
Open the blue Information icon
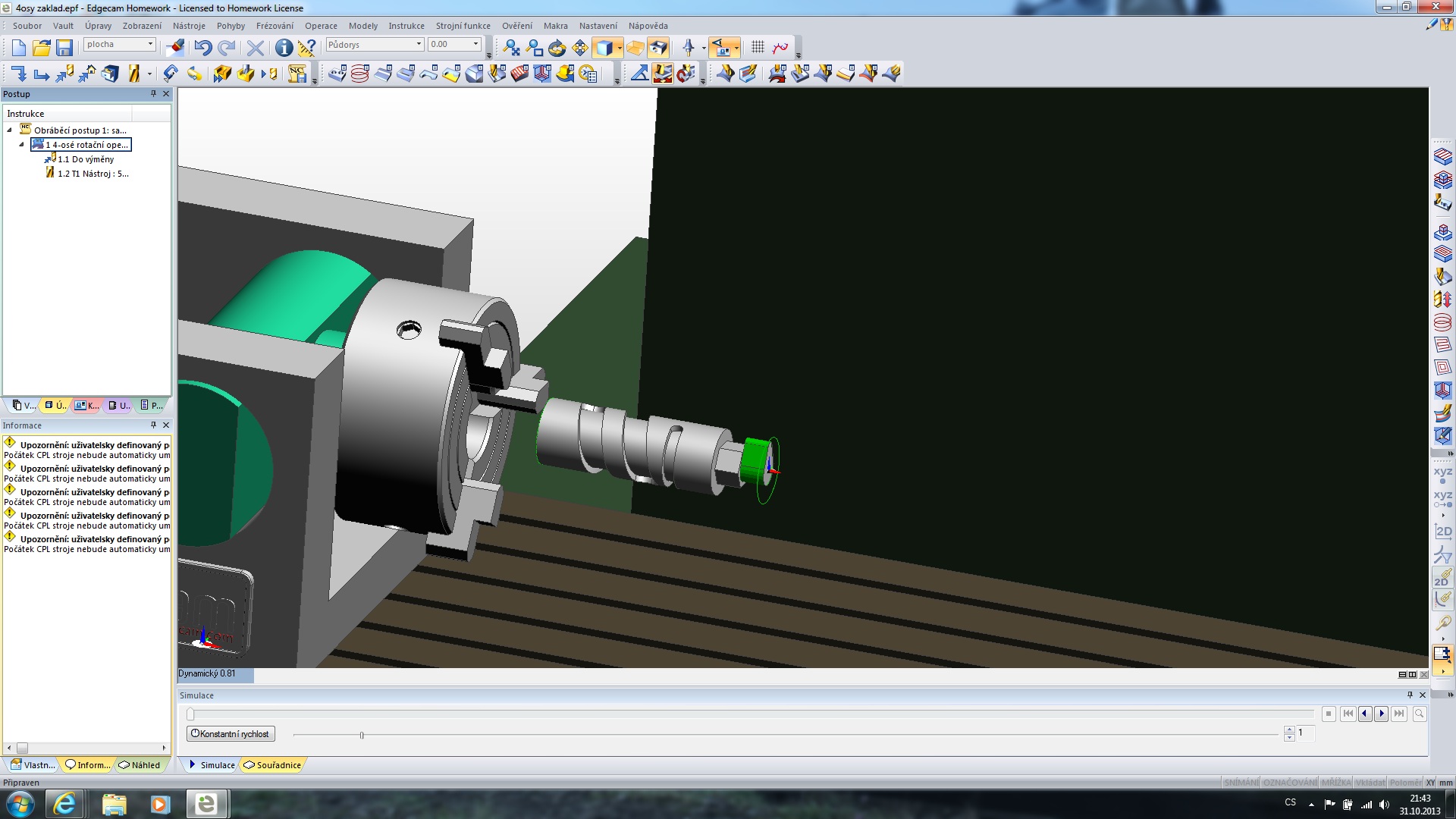(284, 48)
